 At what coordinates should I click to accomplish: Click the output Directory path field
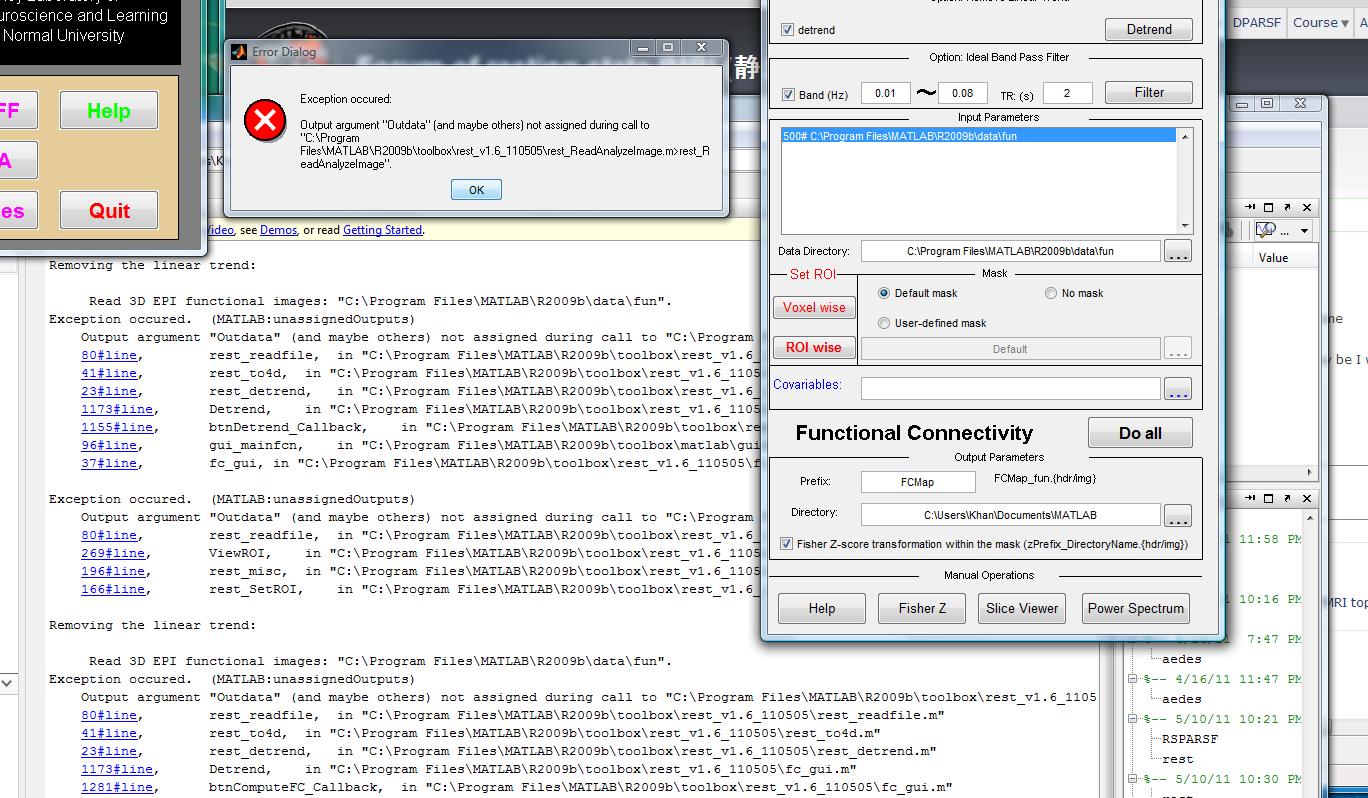1010,515
